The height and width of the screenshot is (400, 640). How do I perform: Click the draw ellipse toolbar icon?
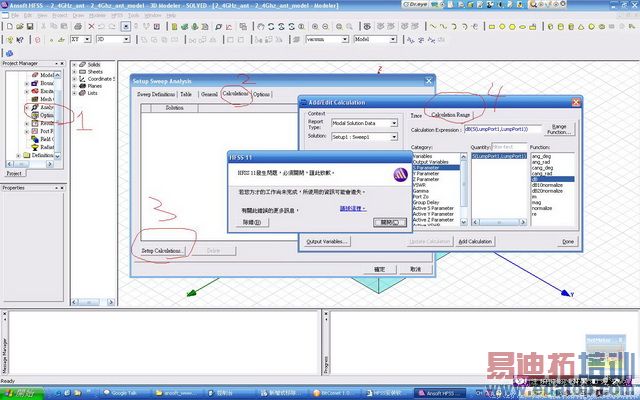point(522,27)
